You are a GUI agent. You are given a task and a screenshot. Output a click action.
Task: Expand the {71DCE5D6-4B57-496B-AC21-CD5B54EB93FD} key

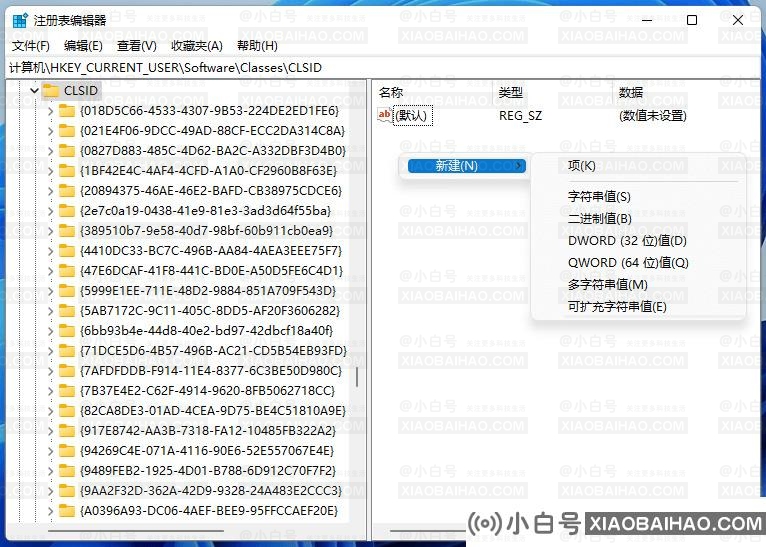(x=50, y=352)
